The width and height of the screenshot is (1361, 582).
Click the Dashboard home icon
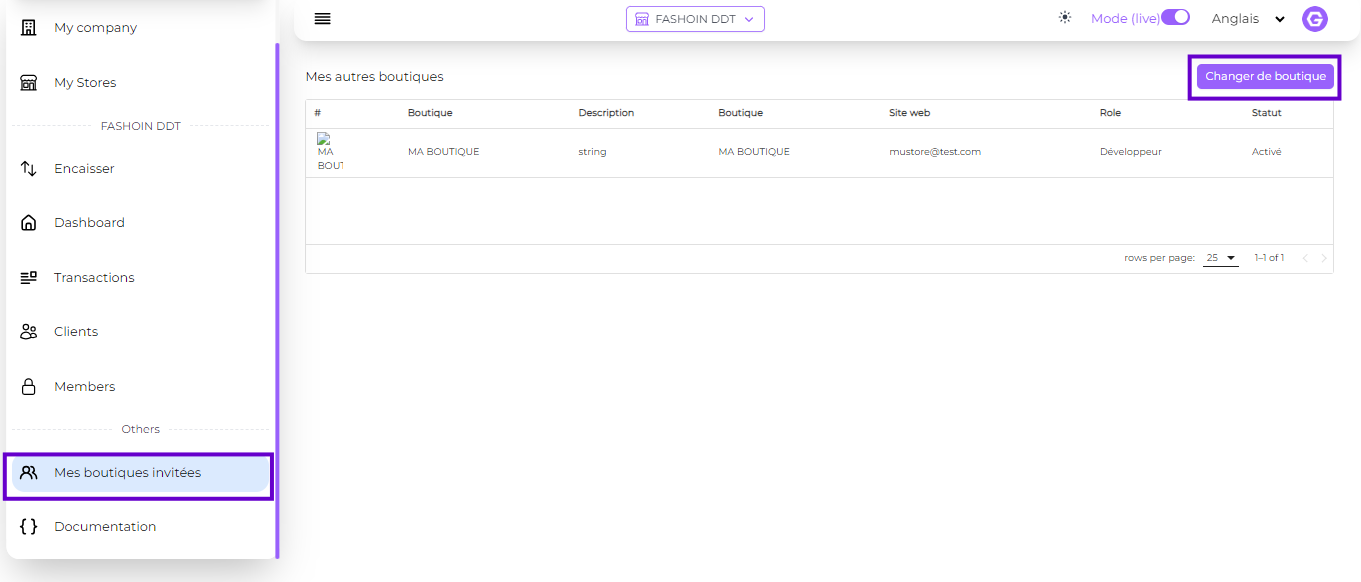29,223
